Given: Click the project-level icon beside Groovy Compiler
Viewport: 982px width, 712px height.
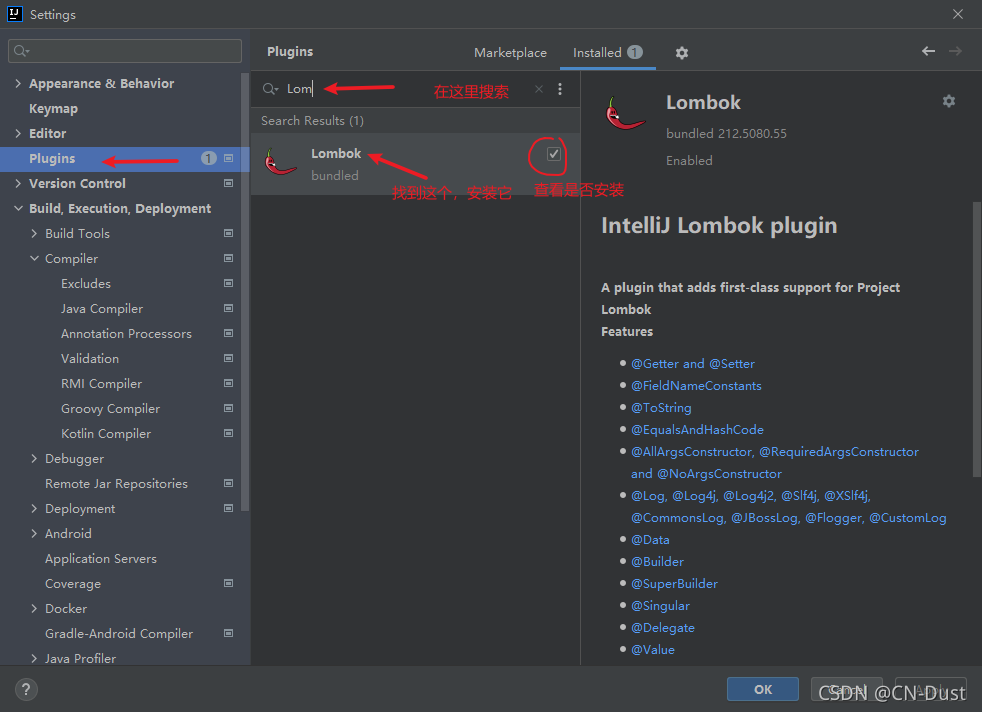Looking at the screenshot, I should [x=229, y=408].
